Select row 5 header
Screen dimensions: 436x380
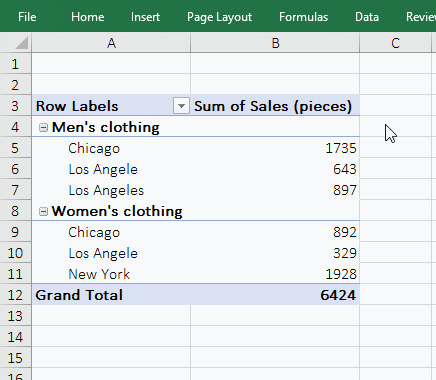coord(15,148)
